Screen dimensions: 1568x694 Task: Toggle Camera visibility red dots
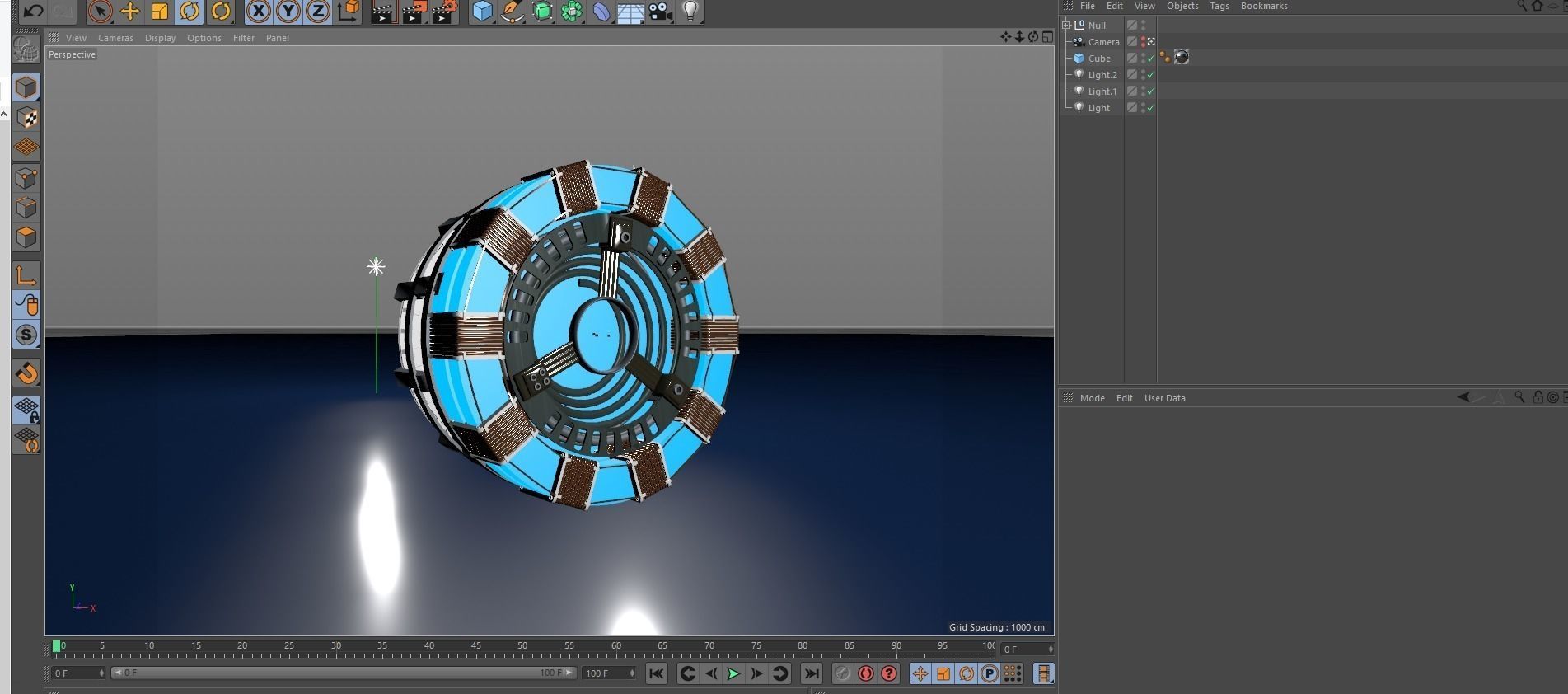[1143, 42]
